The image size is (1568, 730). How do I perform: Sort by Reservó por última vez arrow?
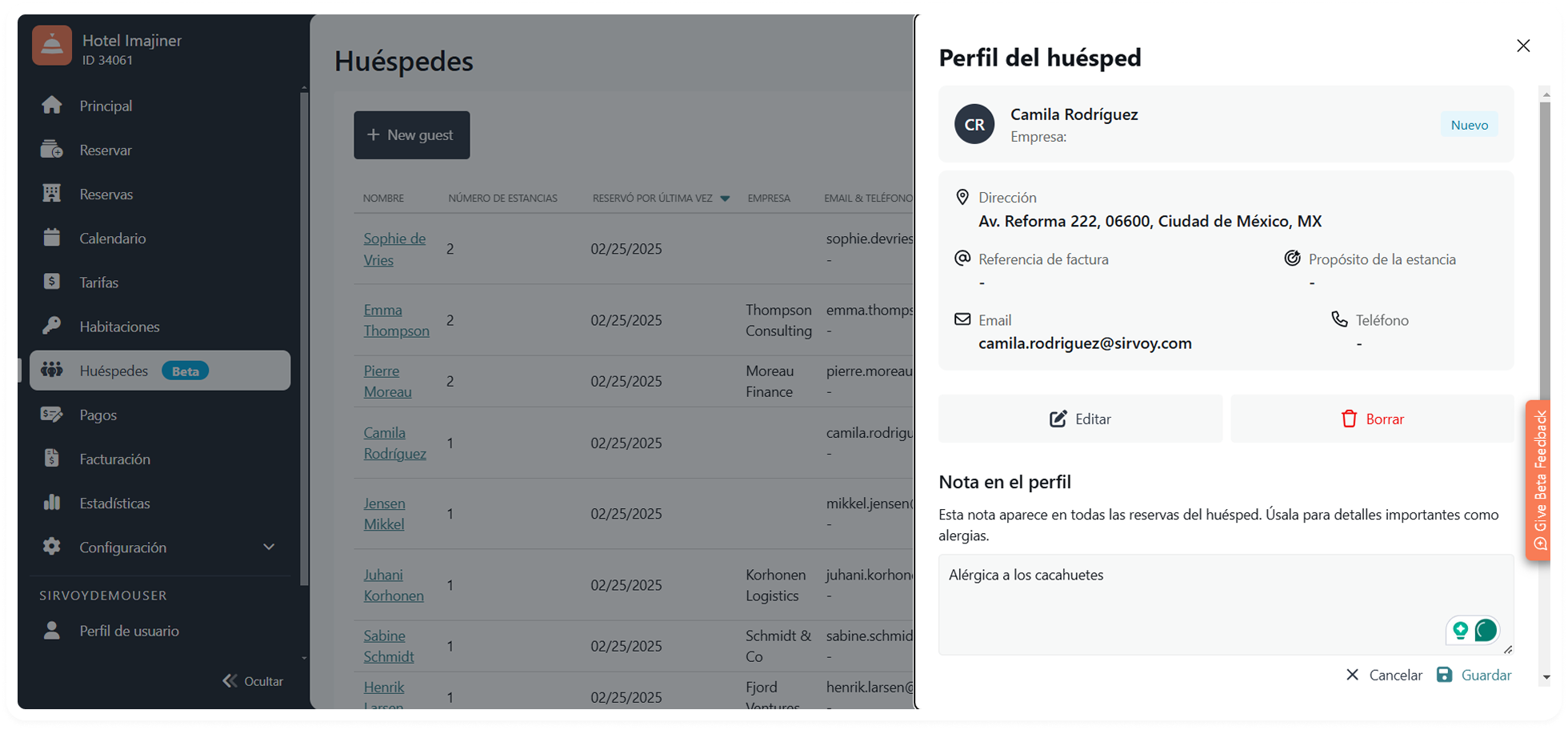pos(725,199)
